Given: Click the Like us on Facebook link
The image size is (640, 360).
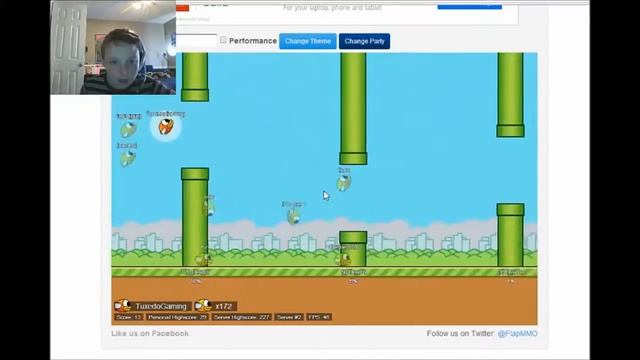Looking at the screenshot, I should 150,333.
